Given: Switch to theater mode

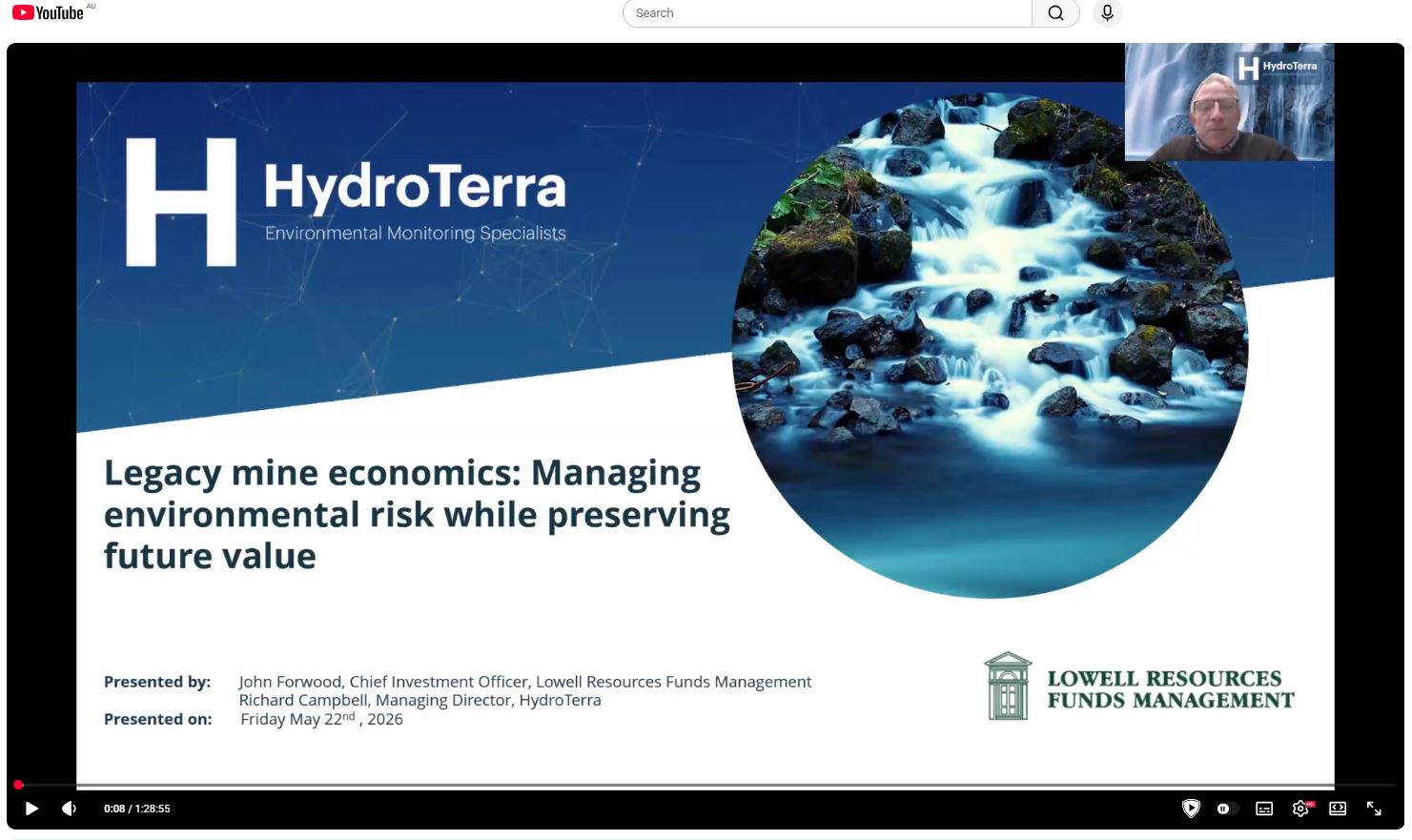Looking at the screenshot, I should (1338, 809).
